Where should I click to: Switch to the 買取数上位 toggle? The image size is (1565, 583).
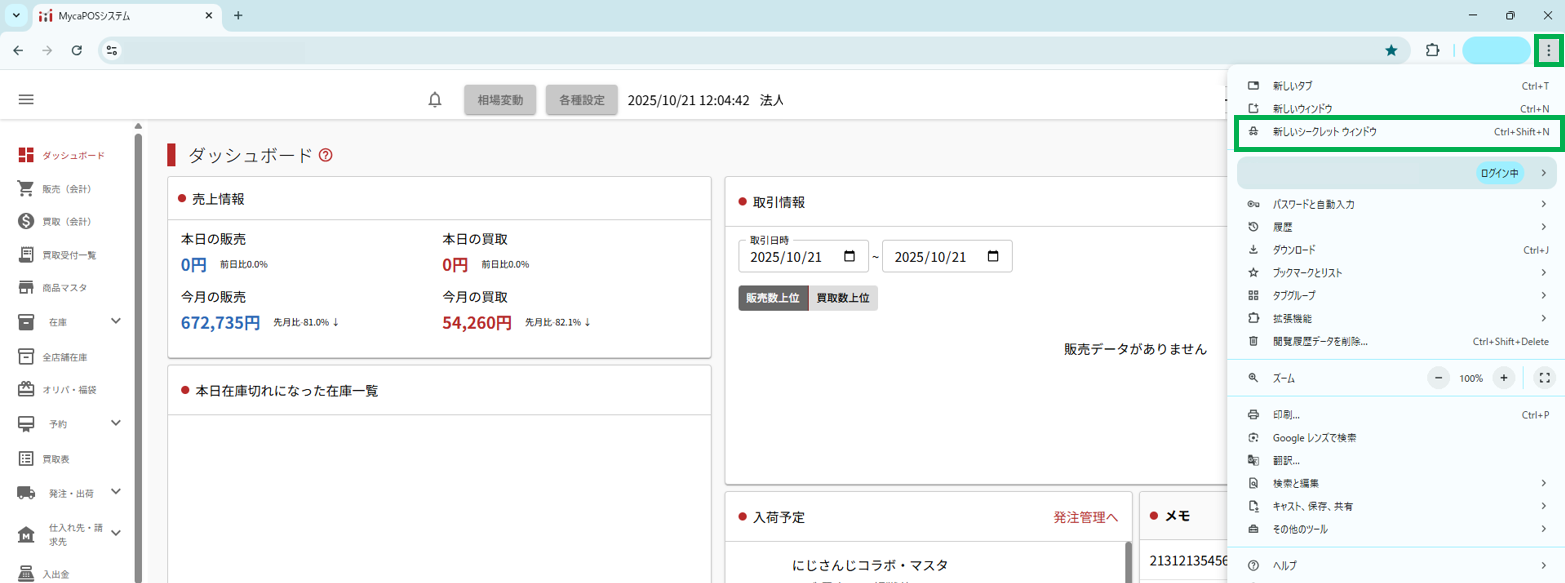(x=843, y=298)
